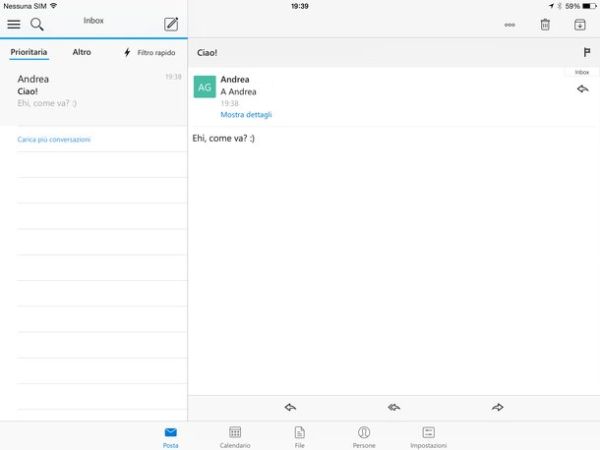
Task: Forward the message with bottom arrow
Action: point(497,407)
